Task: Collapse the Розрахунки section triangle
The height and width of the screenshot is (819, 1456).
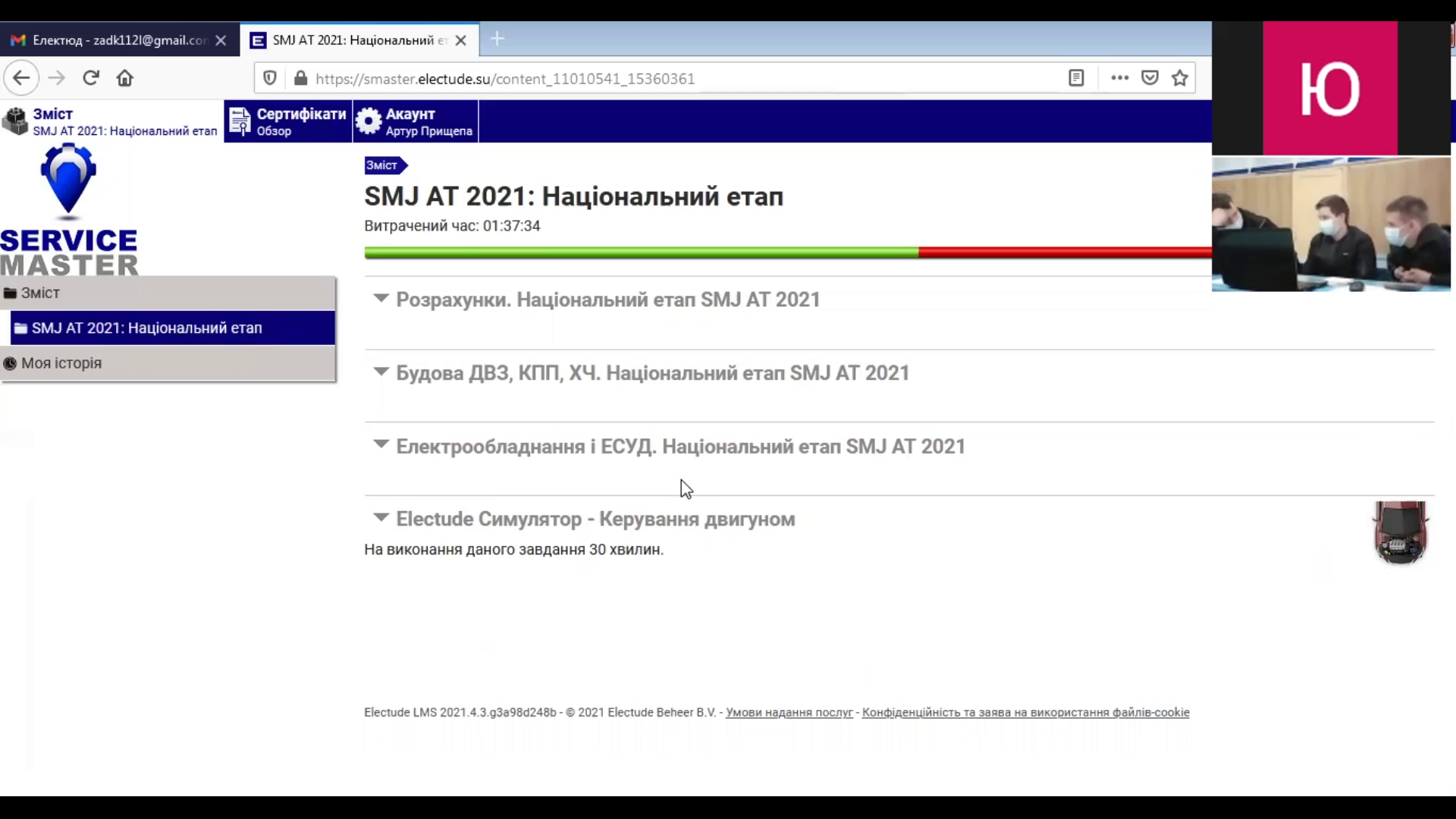Action: pyautogui.click(x=381, y=299)
